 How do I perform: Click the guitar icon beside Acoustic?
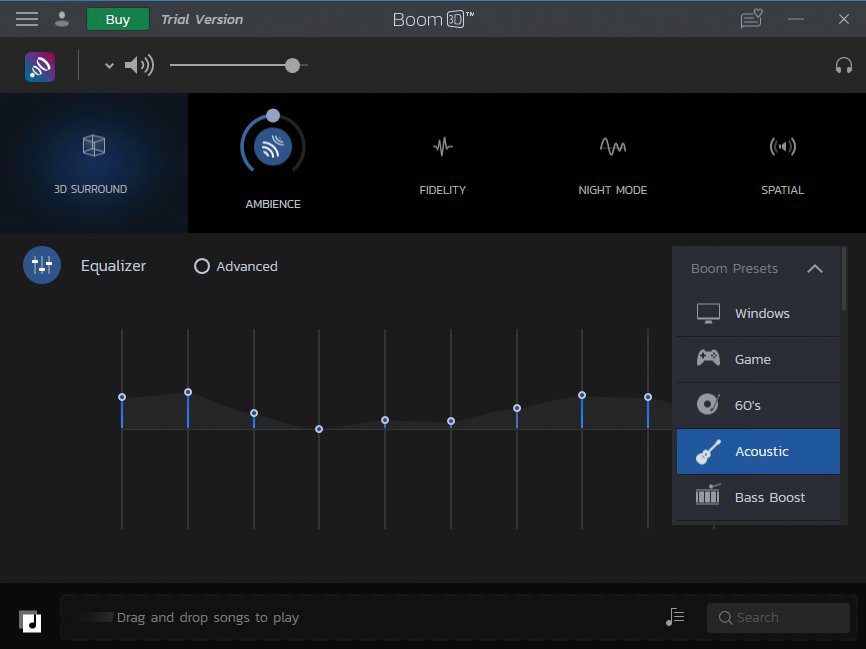click(x=708, y=452)
